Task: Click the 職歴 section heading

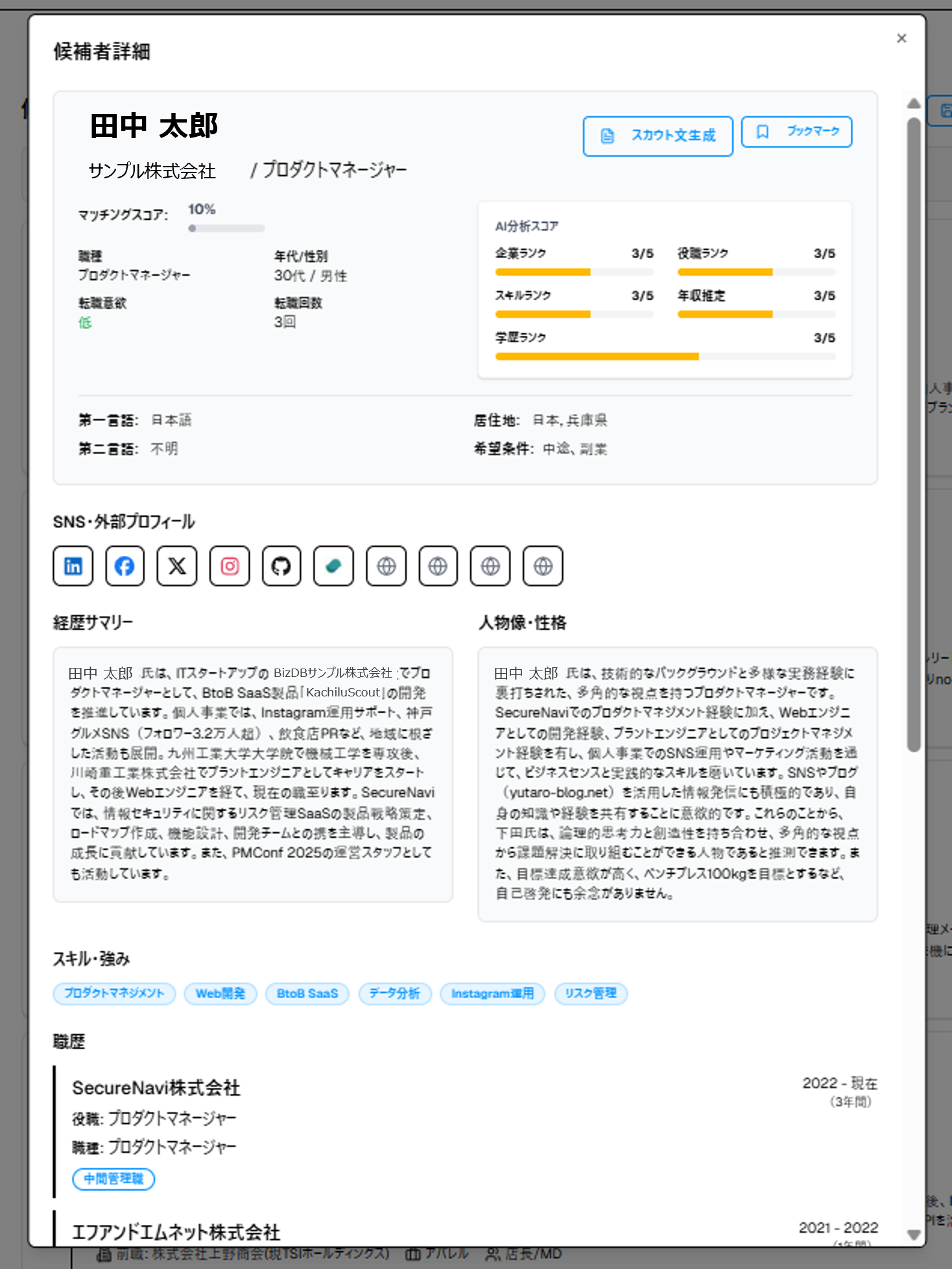Action: click(69, 1042)
